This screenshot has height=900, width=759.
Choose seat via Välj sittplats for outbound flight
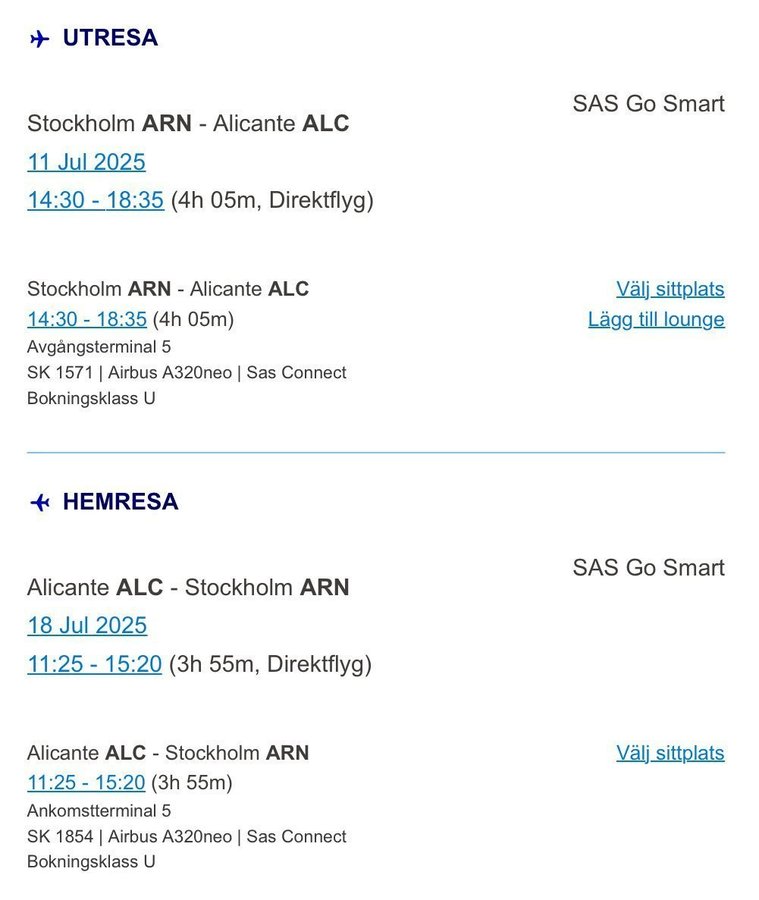click(x=670, y=289)
